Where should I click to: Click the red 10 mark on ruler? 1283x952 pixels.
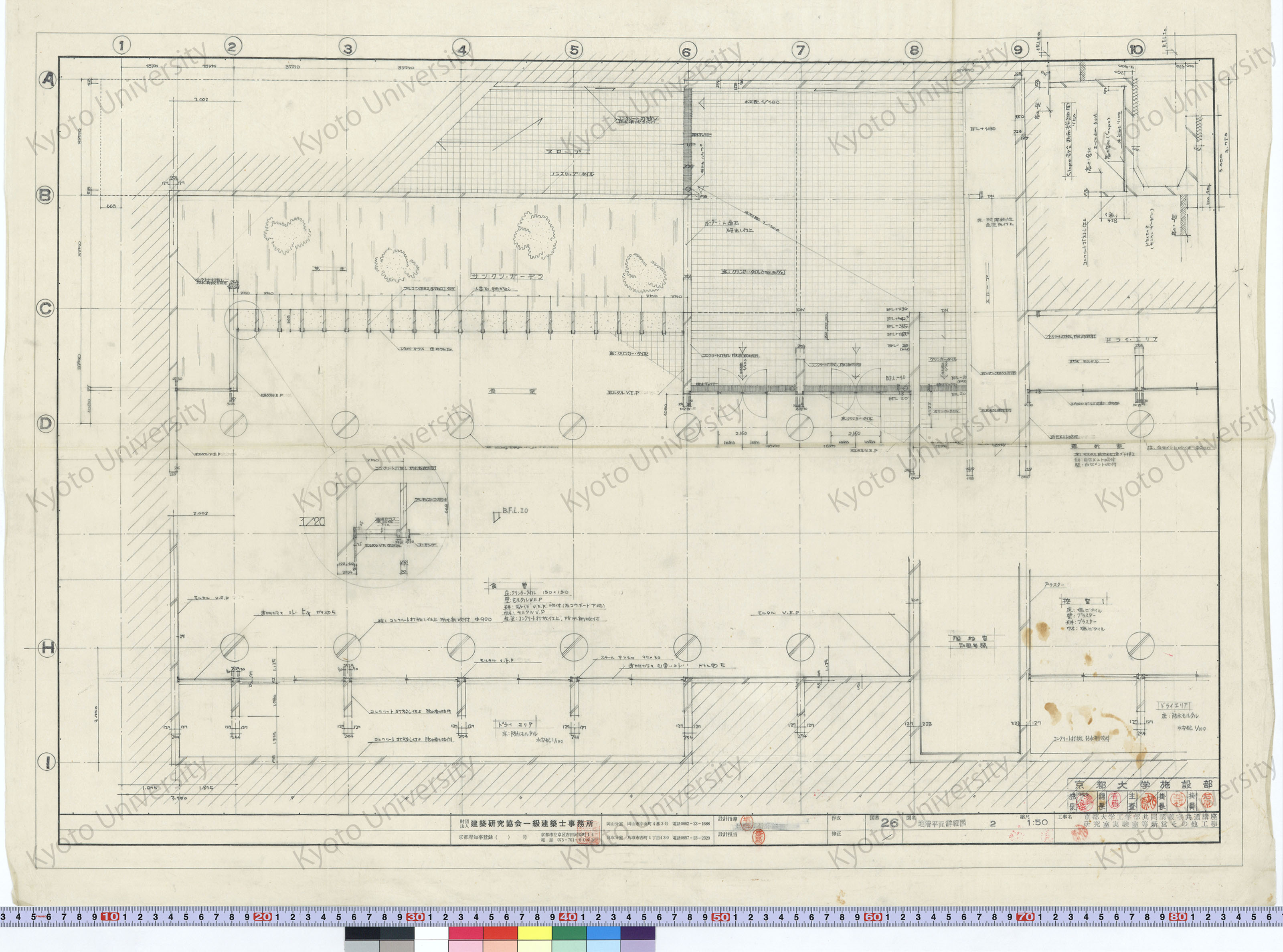click(x=110, y=917)
